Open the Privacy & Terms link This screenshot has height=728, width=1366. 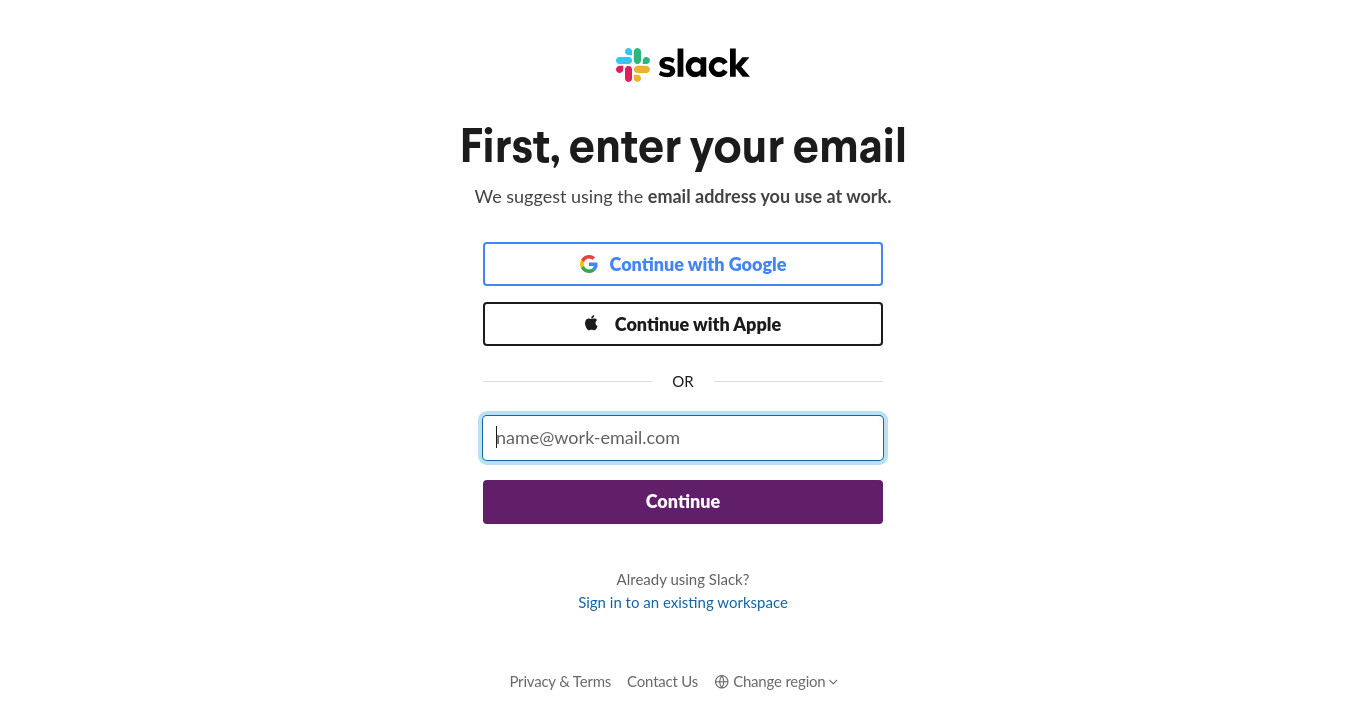click(x=560, y=682)
